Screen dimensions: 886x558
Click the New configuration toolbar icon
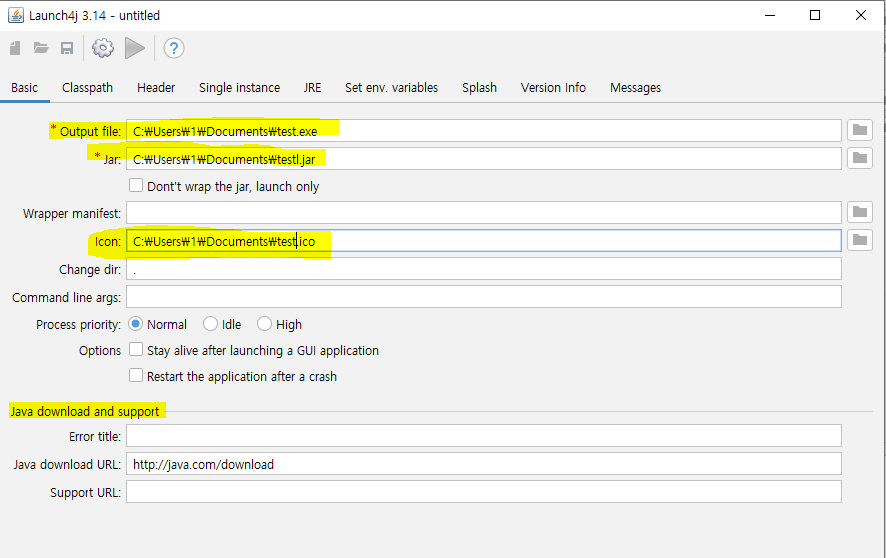pos(15,48)
